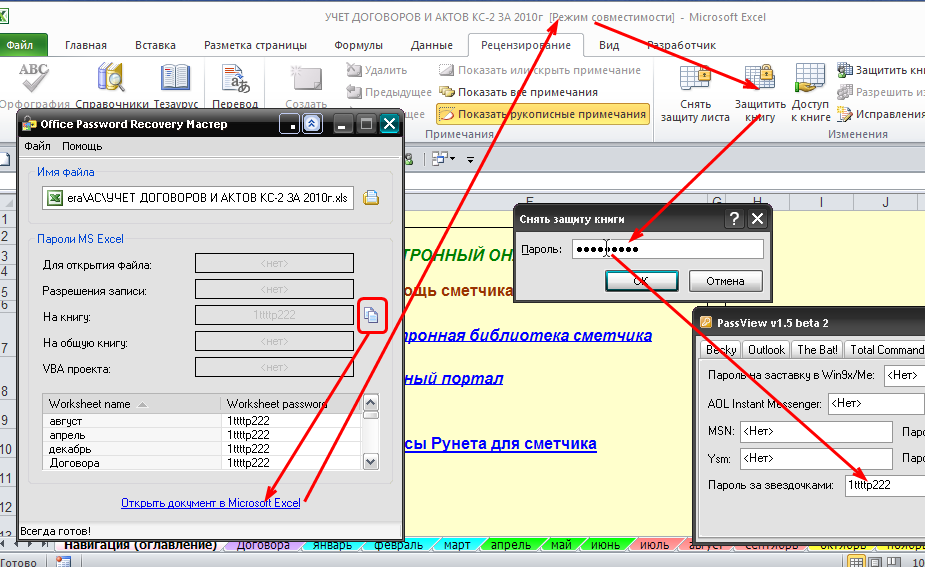Click the worksheet list scroll down arrow
The image size is (925, 567).
[370, 461]
